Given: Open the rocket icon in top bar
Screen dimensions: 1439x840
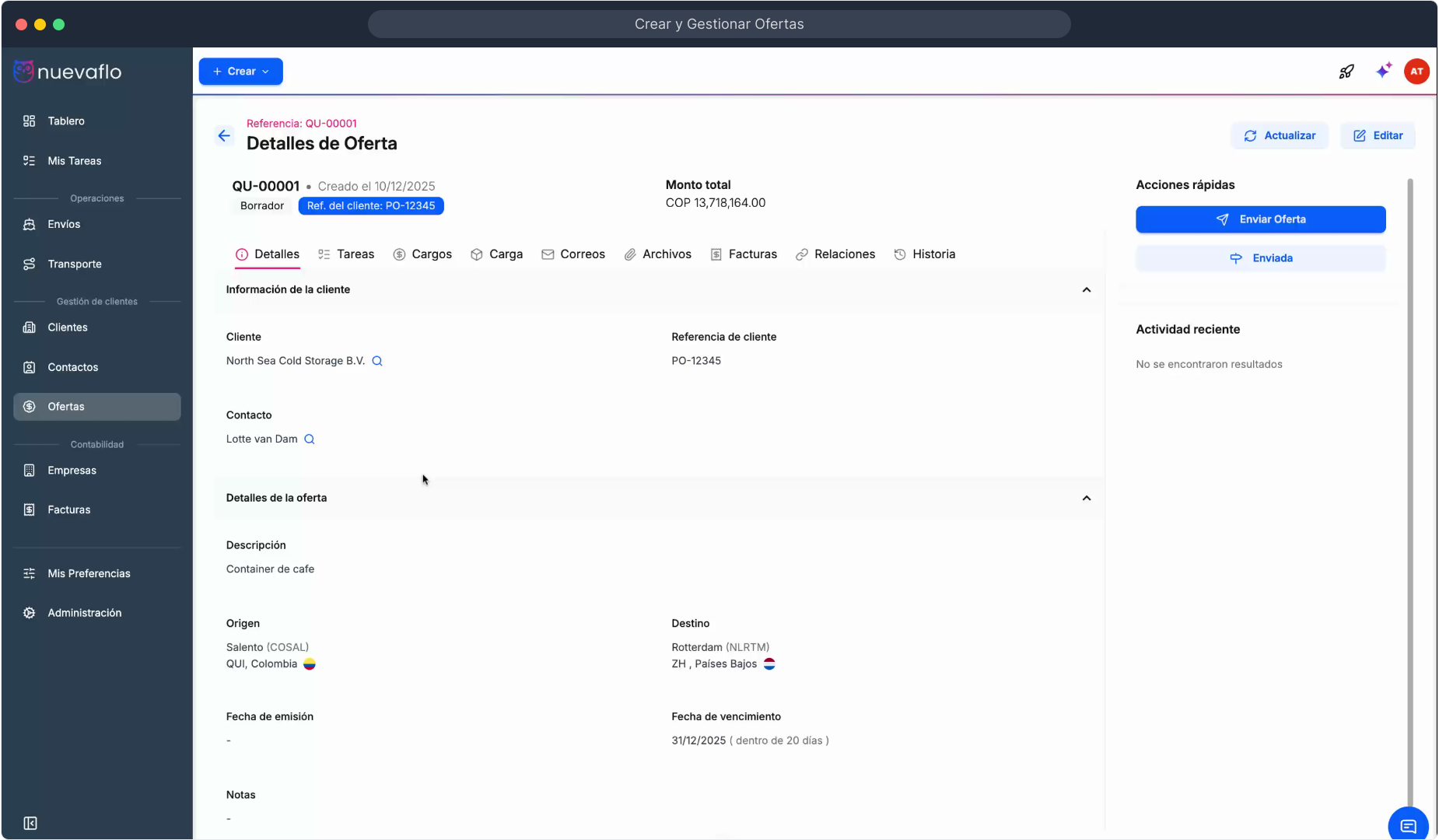Looking at the screenshot, I should pyautogui.click(x=1346, y=72).
